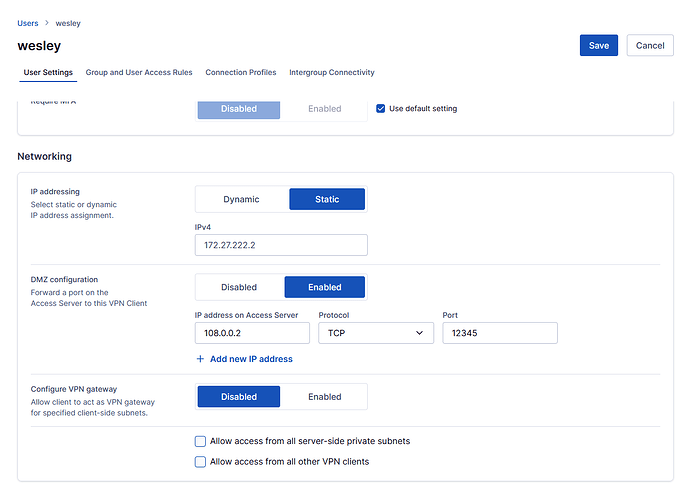Save the user settings
This screenshot has width=690, height=498.
point(598,45)
